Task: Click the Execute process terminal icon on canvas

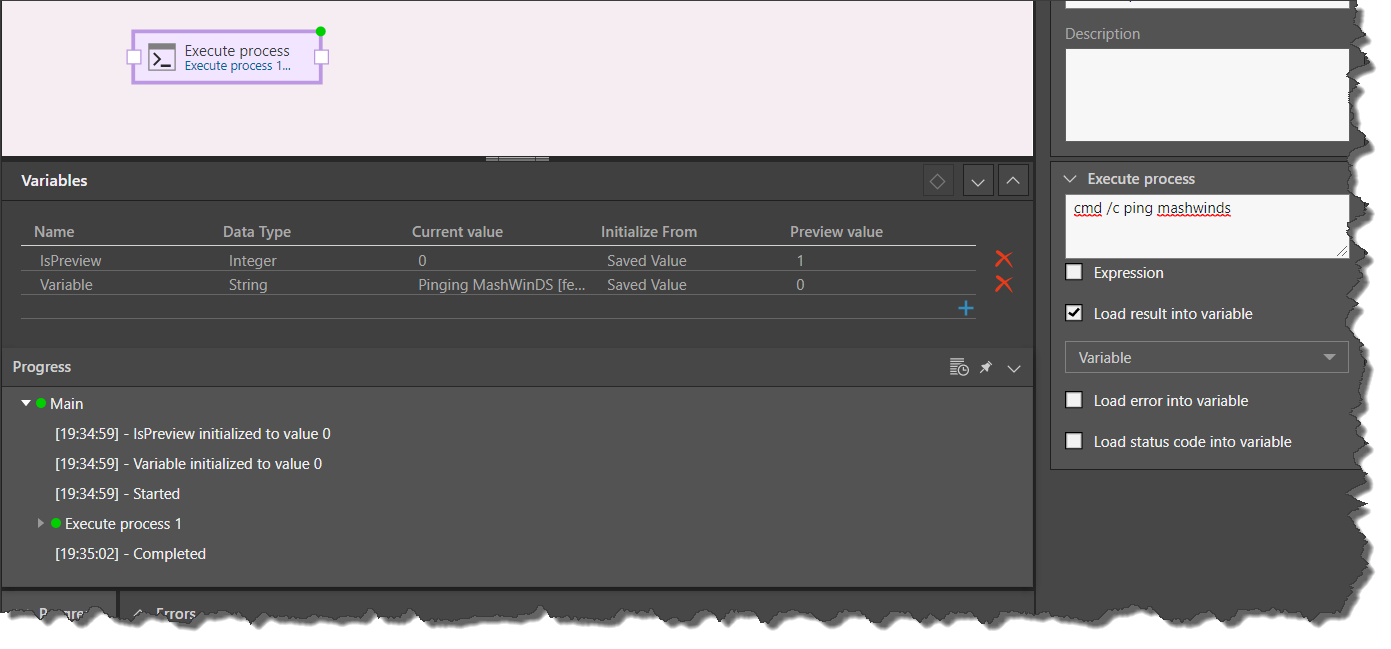Action: 162,57
